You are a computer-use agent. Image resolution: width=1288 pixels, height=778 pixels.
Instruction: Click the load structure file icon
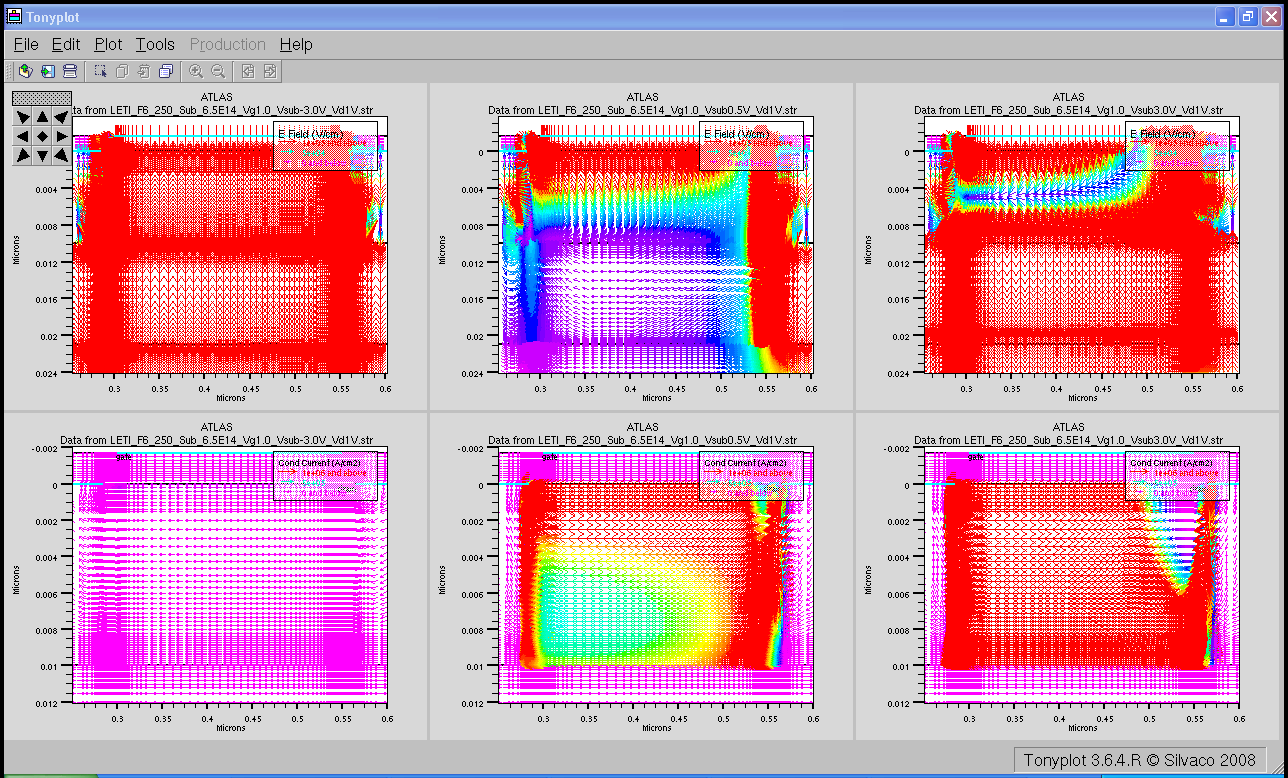tap(26, 71)
